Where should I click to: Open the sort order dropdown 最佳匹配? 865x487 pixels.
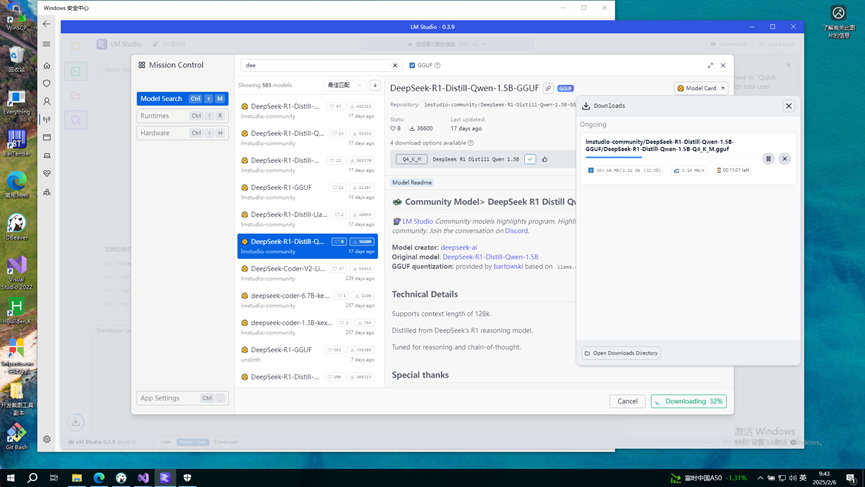tap(345, 85)
